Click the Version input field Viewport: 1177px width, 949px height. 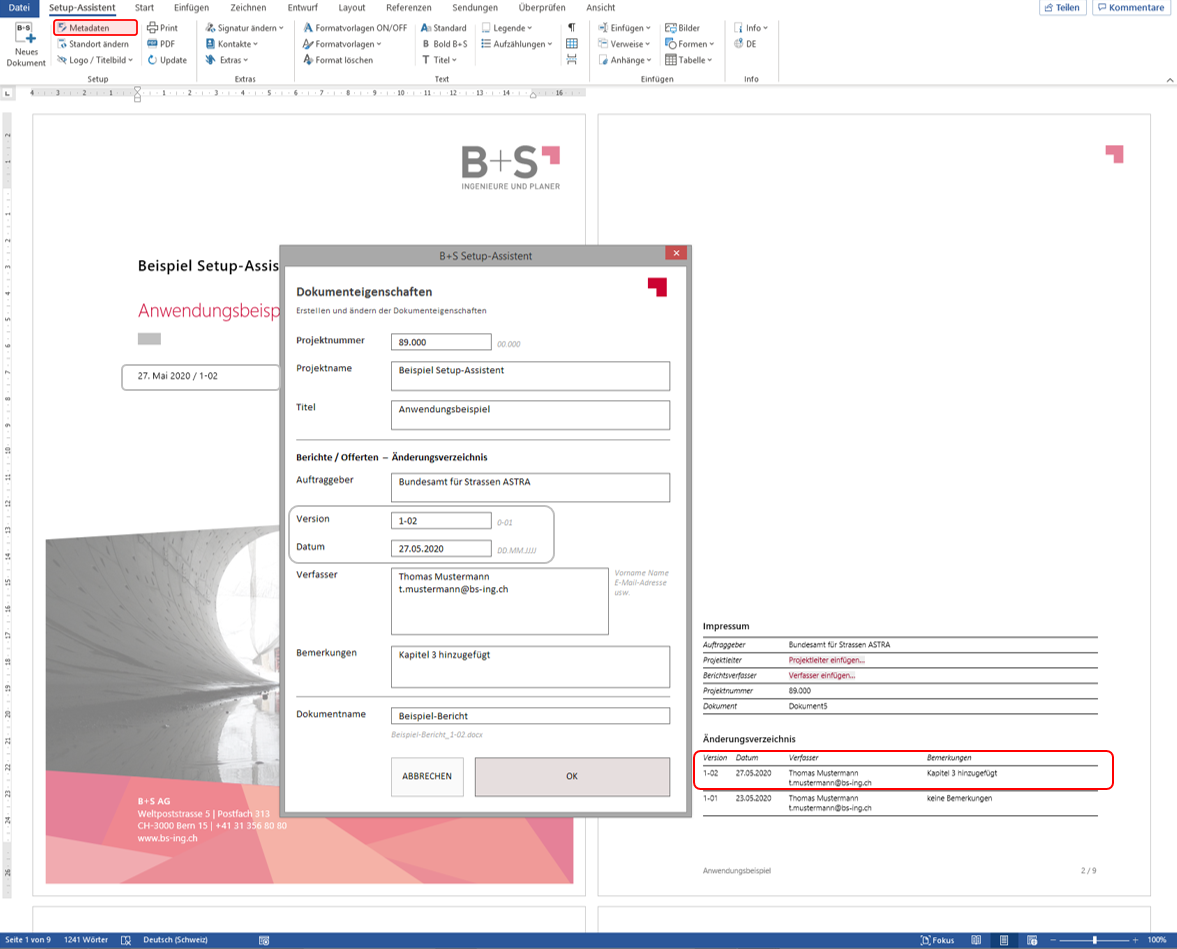441,520
